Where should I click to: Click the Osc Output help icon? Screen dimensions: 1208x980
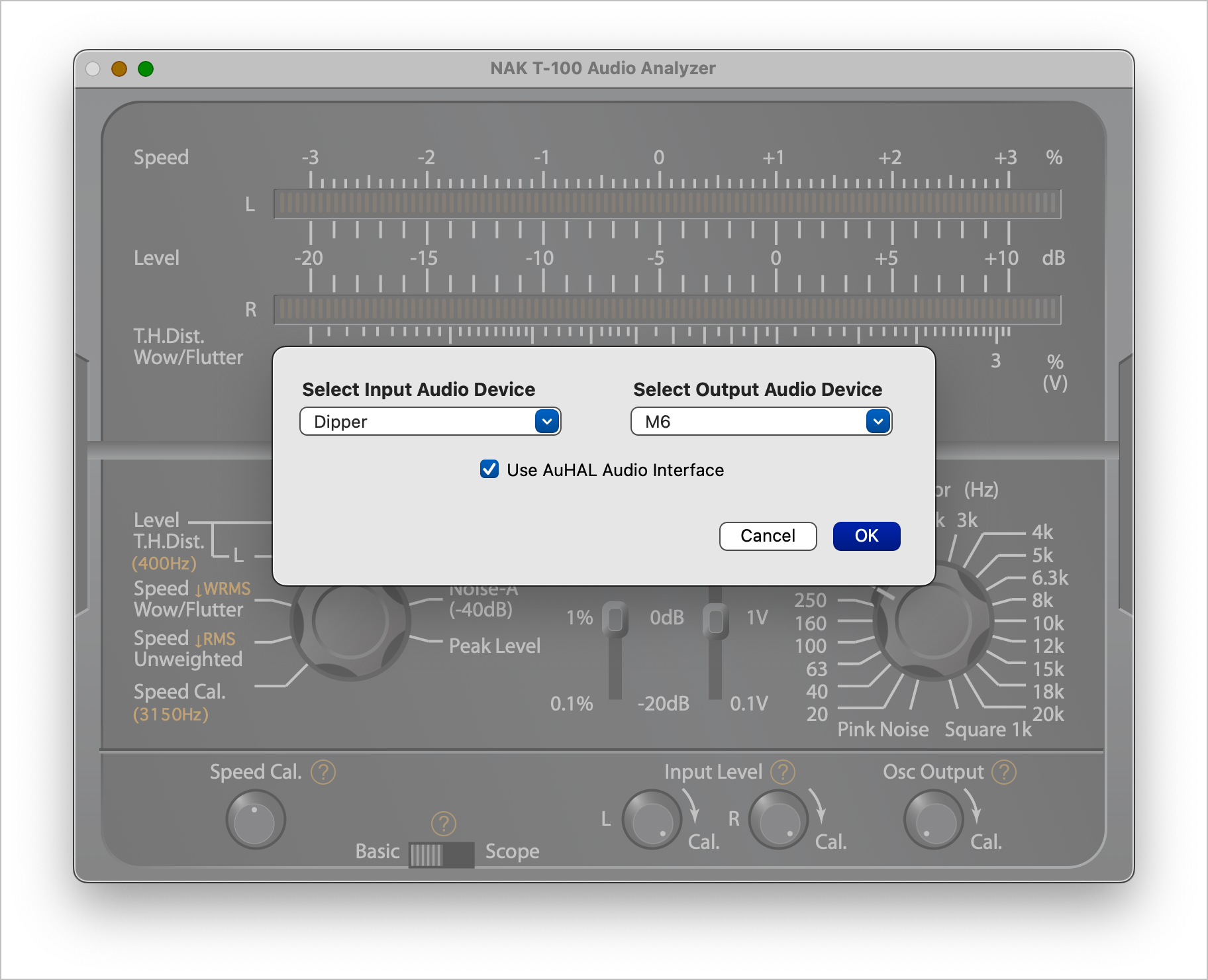(x=1004, y=772)
